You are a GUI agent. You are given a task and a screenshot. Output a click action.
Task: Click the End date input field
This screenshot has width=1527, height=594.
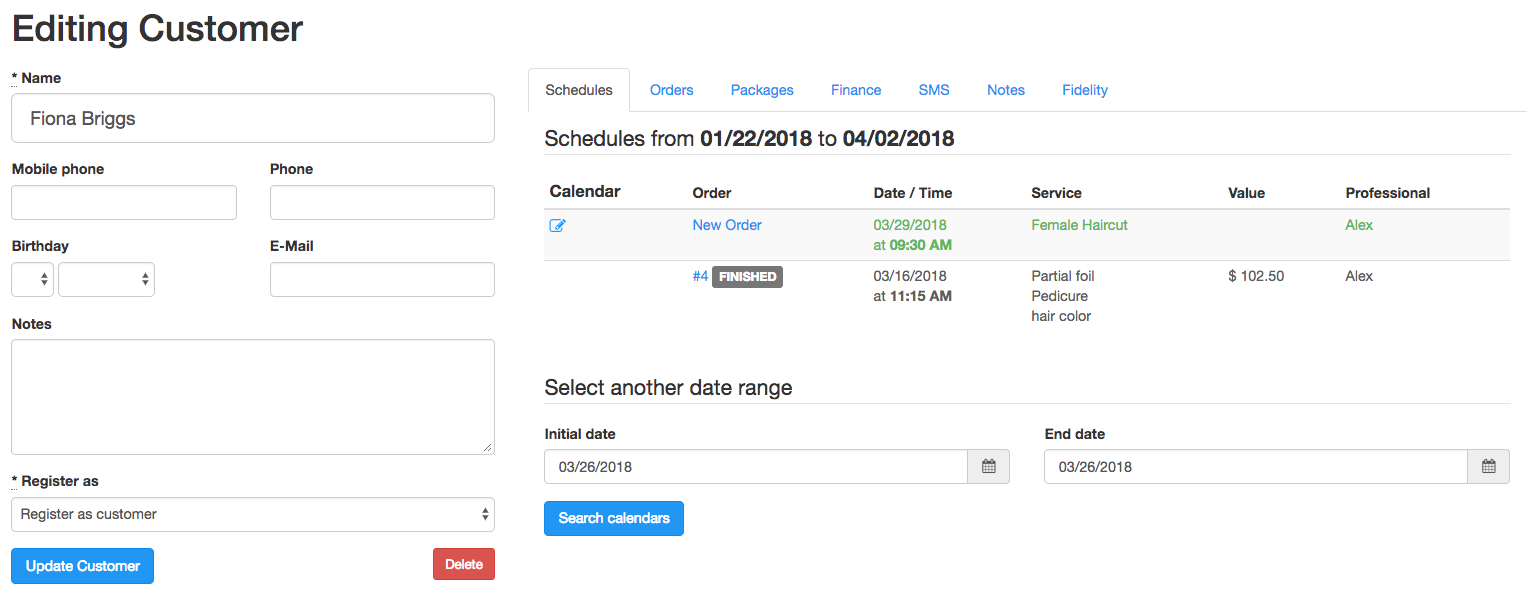(x=1256, y=467)
